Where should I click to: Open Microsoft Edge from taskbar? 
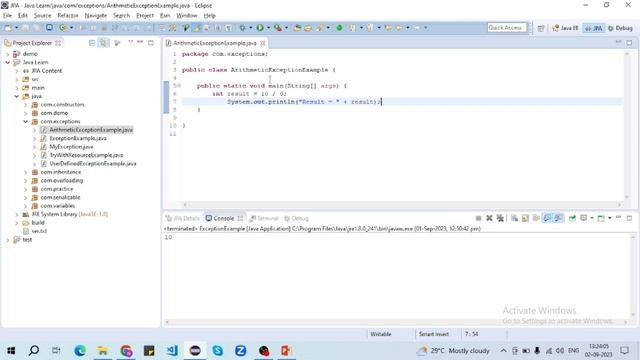(x=80, y=351)
